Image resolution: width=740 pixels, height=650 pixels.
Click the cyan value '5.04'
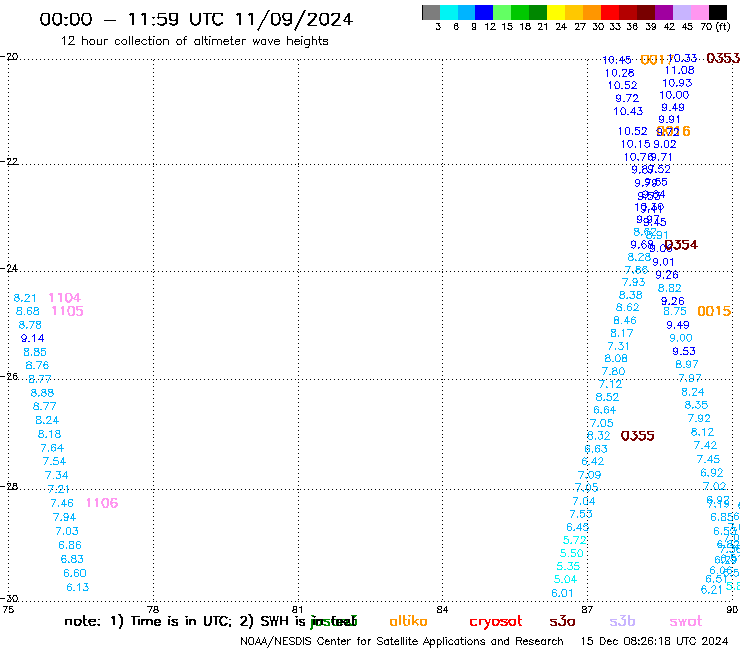click(565, 579)
